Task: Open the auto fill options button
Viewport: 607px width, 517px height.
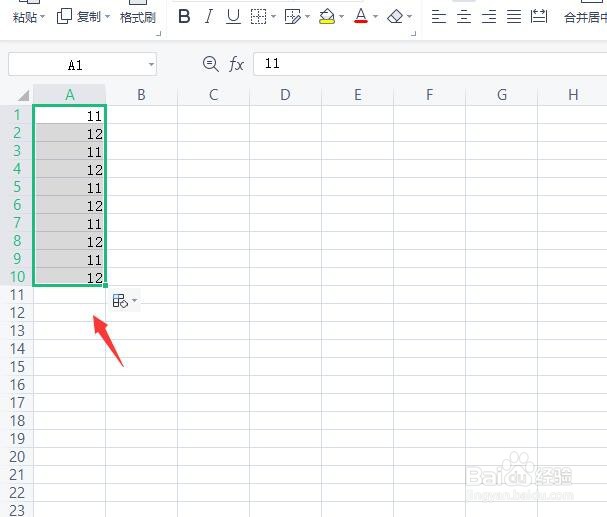Action: click(120, 301)
